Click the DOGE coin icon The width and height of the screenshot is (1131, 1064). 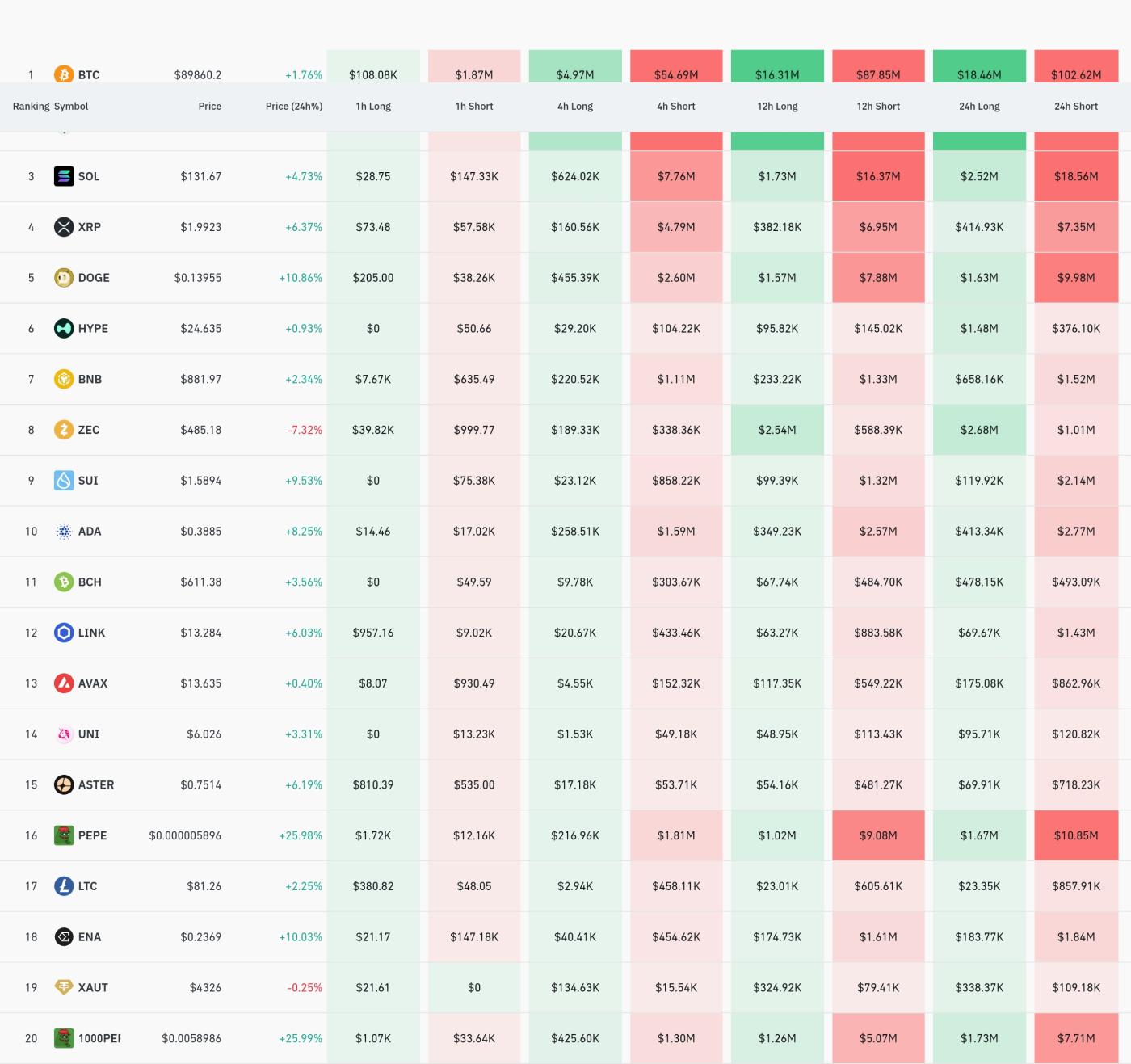point(63,278)
